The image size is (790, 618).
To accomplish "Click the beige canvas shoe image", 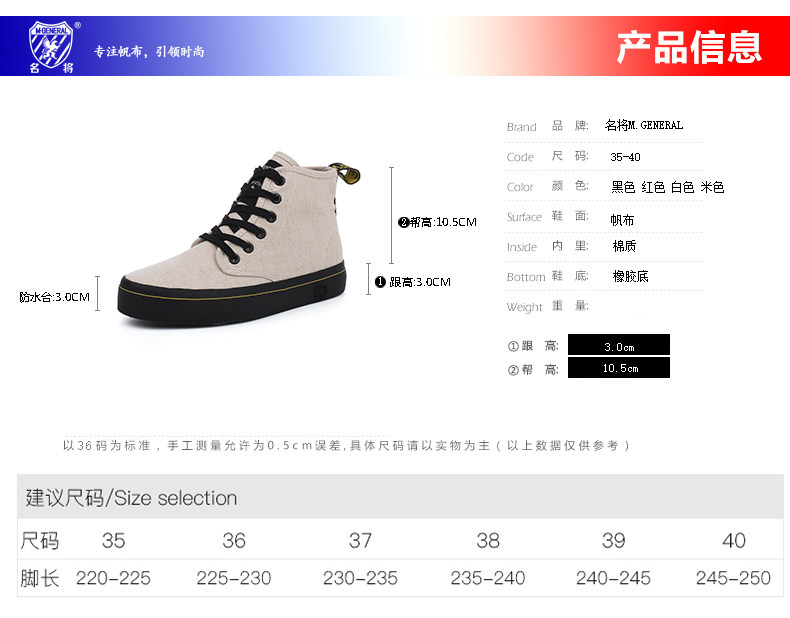I will [234, 239].
